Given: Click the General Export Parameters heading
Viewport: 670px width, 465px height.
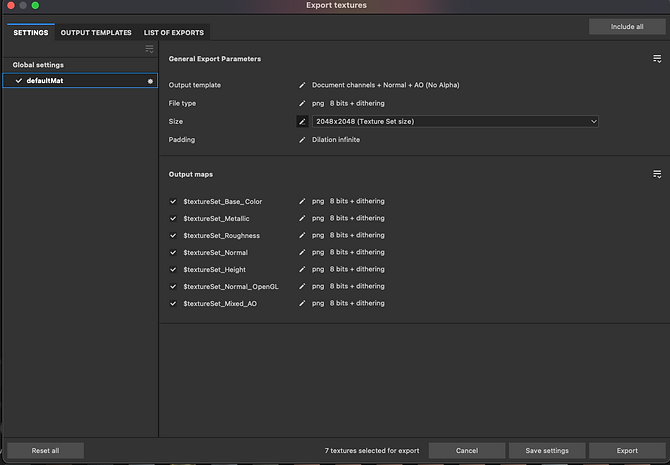Looking at the screenshot, I should pos(215,59).
